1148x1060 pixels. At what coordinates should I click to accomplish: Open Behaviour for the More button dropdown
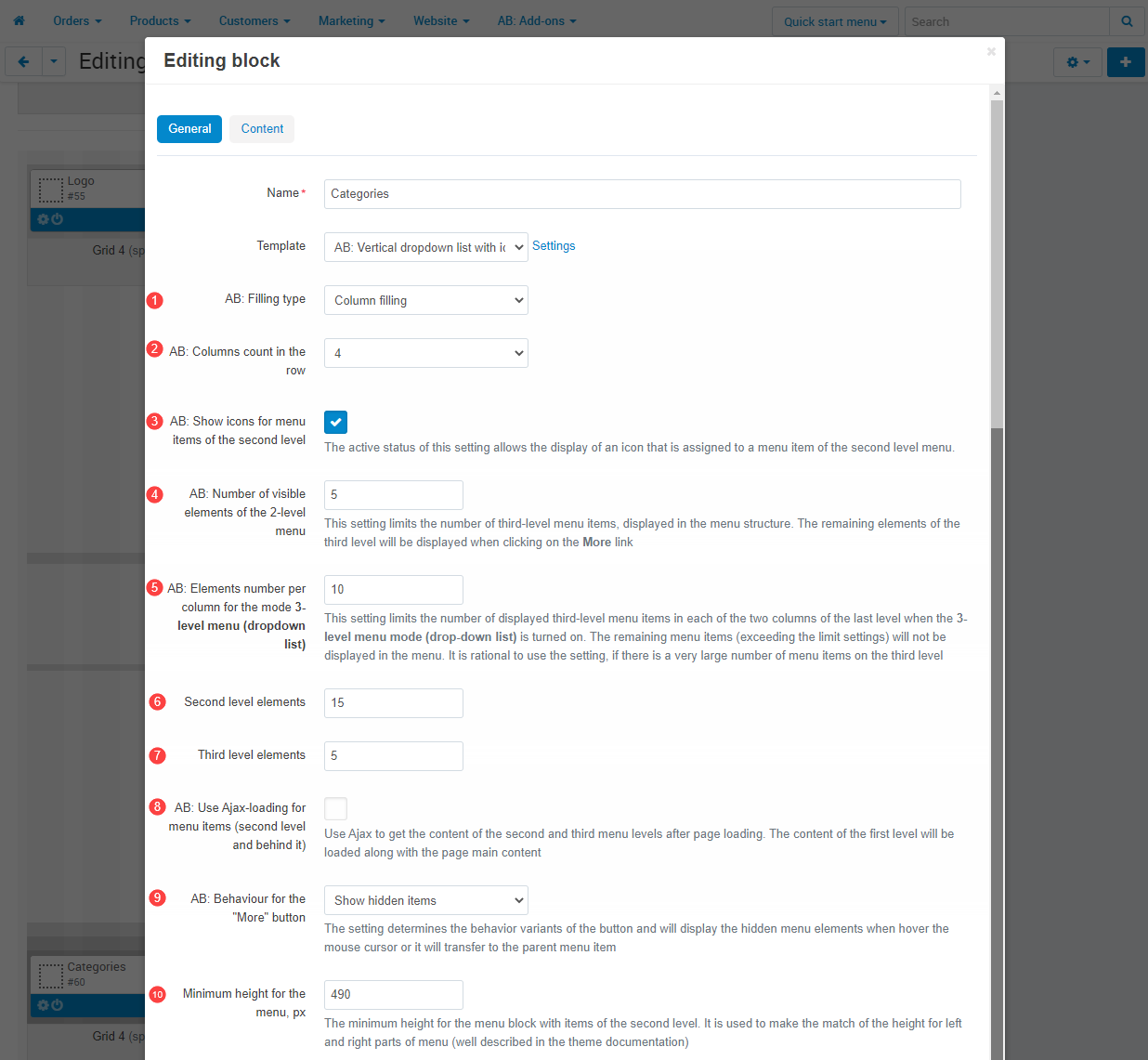click(x=426, y=900)
